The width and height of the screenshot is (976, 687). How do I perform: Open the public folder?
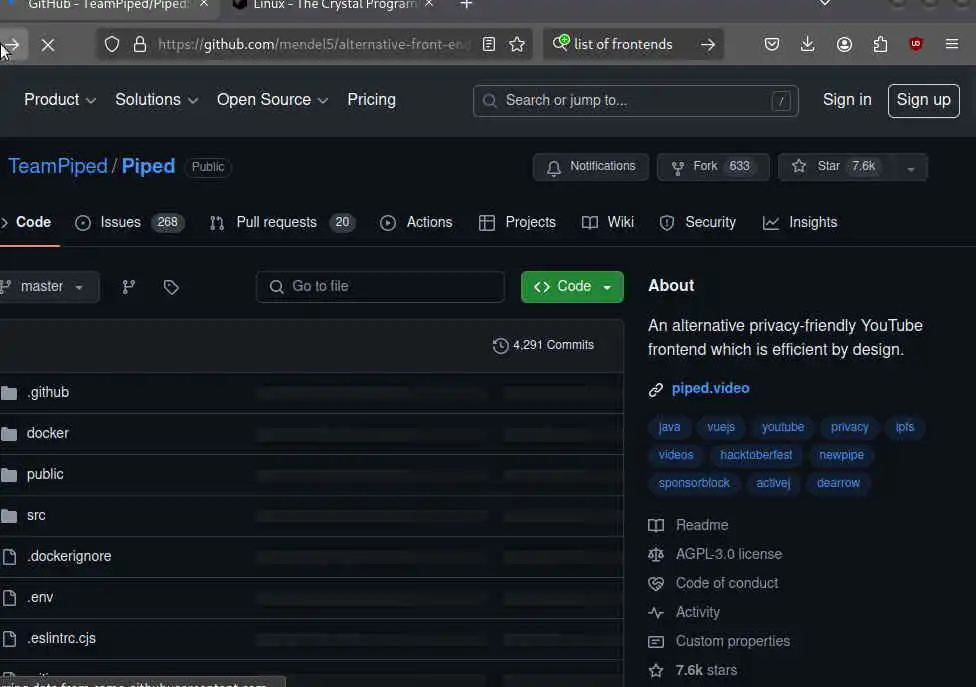click(x=45, y=474)
